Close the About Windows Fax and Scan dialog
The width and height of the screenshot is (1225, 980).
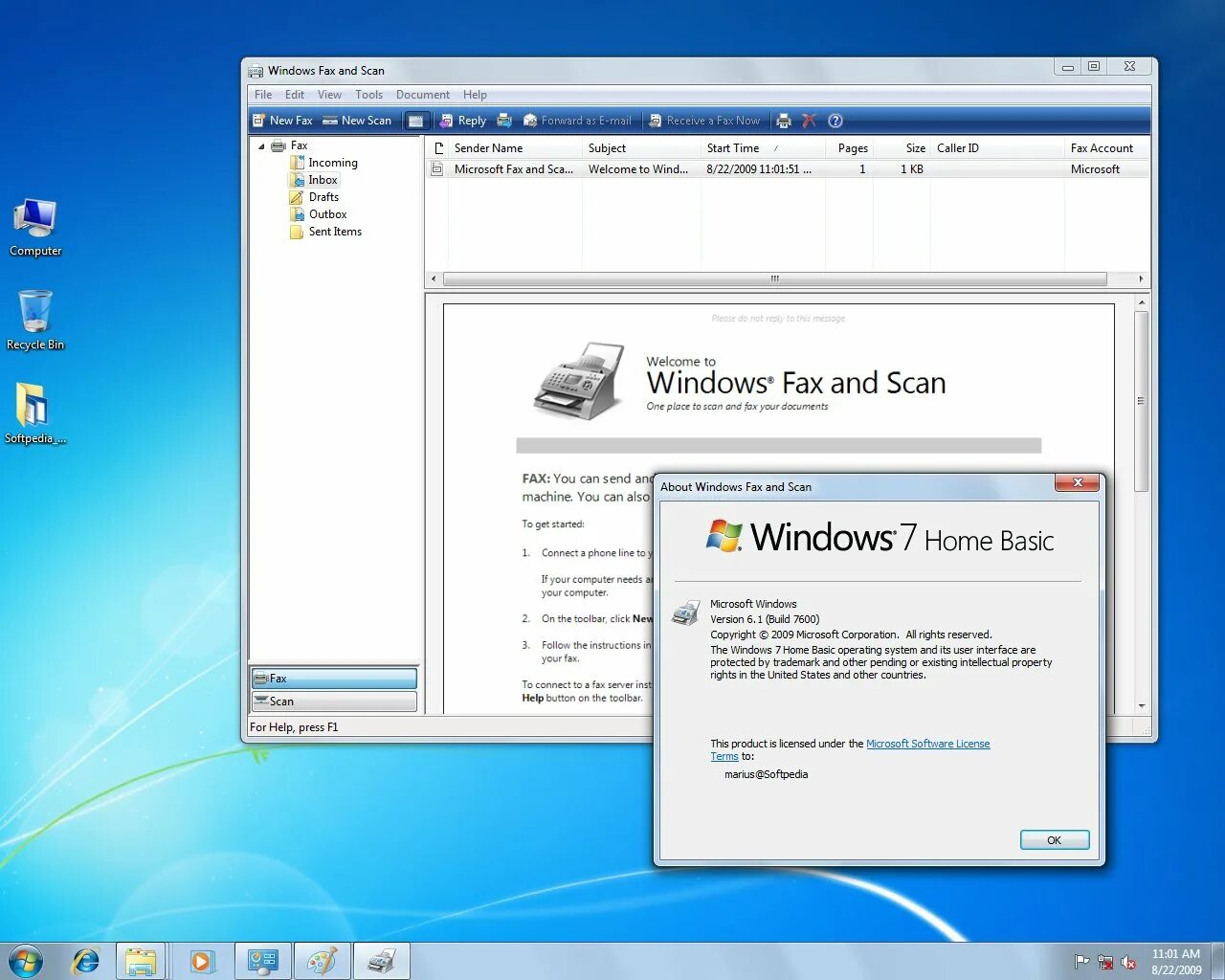click(x=1078, y=483)
